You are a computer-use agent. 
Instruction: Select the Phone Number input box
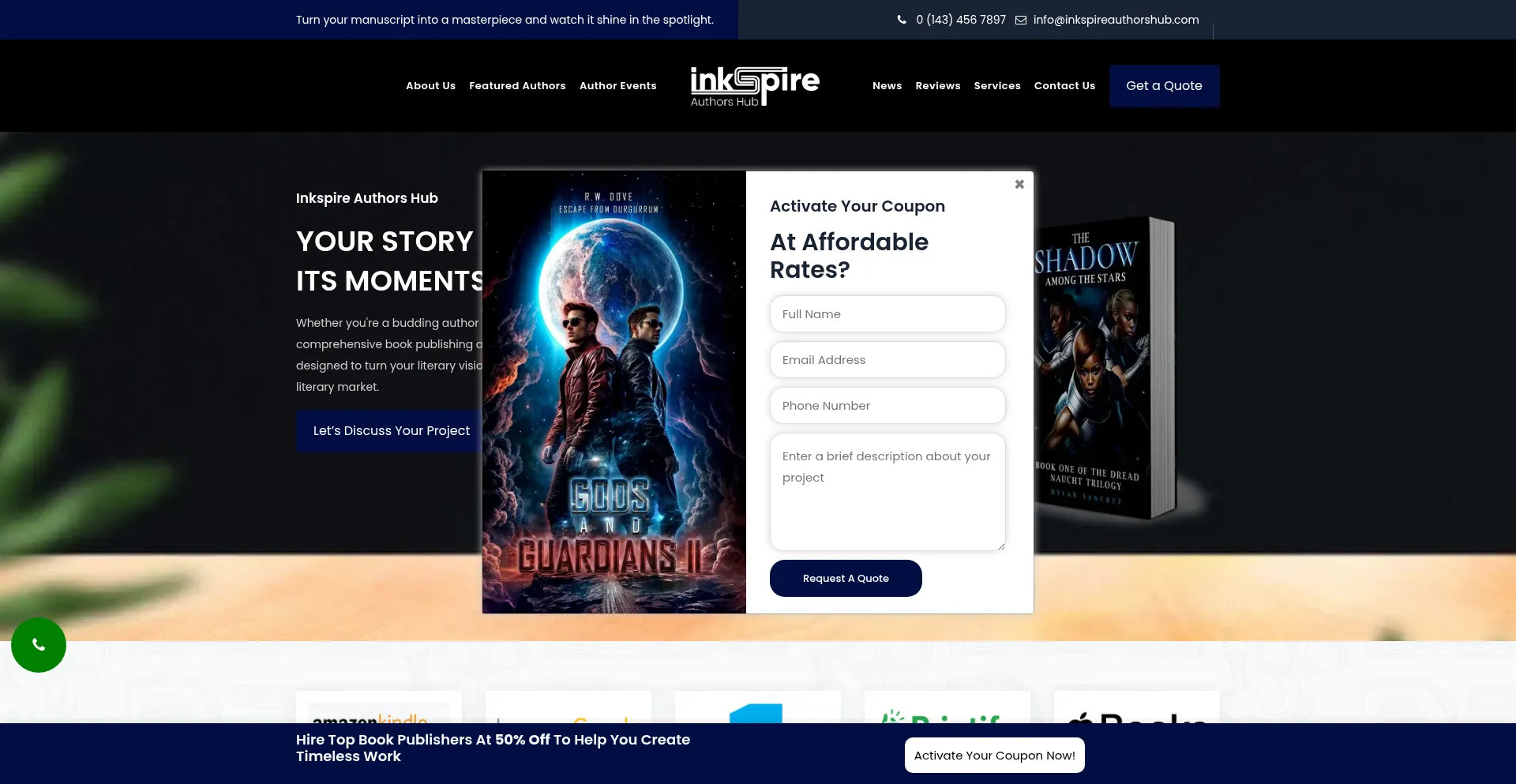[x=887, y=406]
